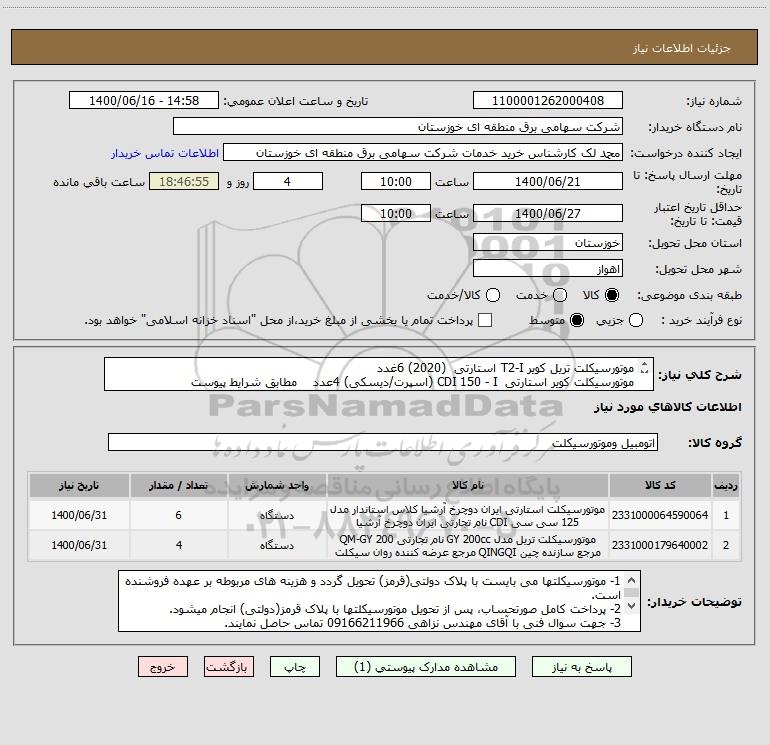Click the پاسخ به نیاز button
Screen dimensions: 770x745
582,667
